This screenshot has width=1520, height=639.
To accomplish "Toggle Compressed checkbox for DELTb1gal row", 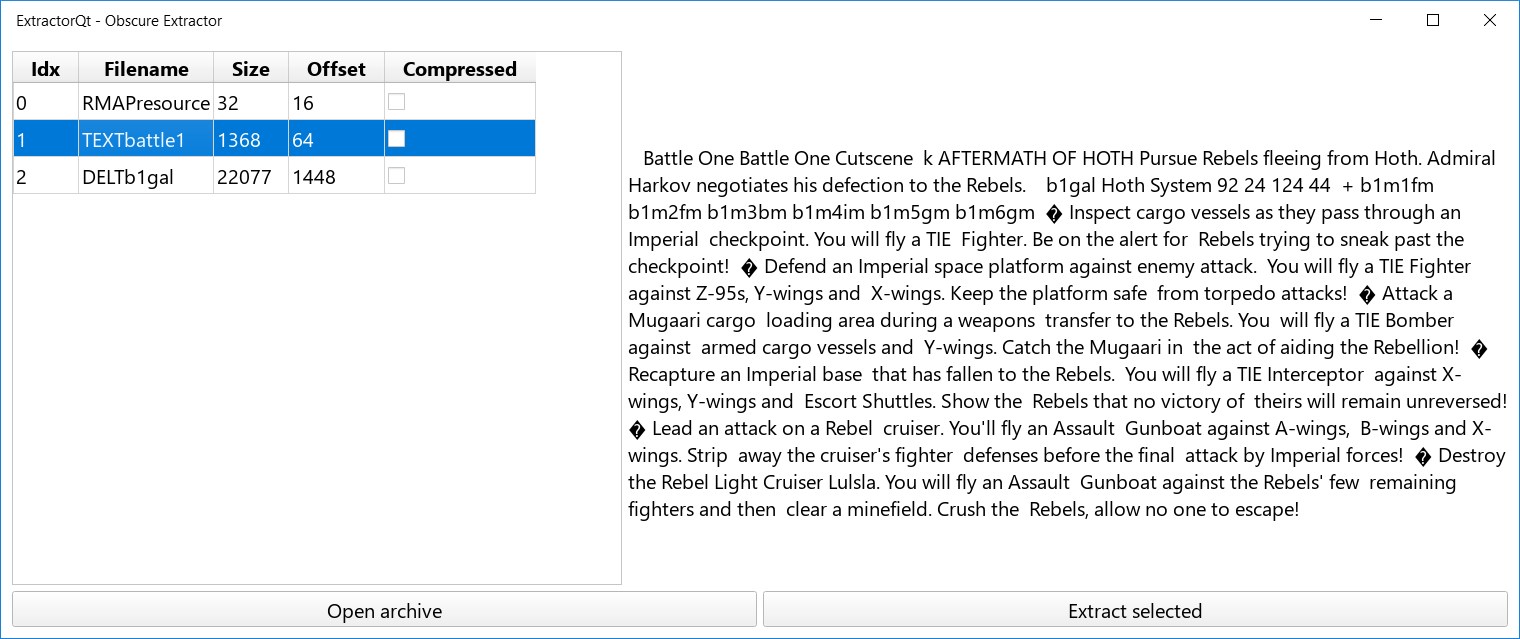I will (397, 176).
